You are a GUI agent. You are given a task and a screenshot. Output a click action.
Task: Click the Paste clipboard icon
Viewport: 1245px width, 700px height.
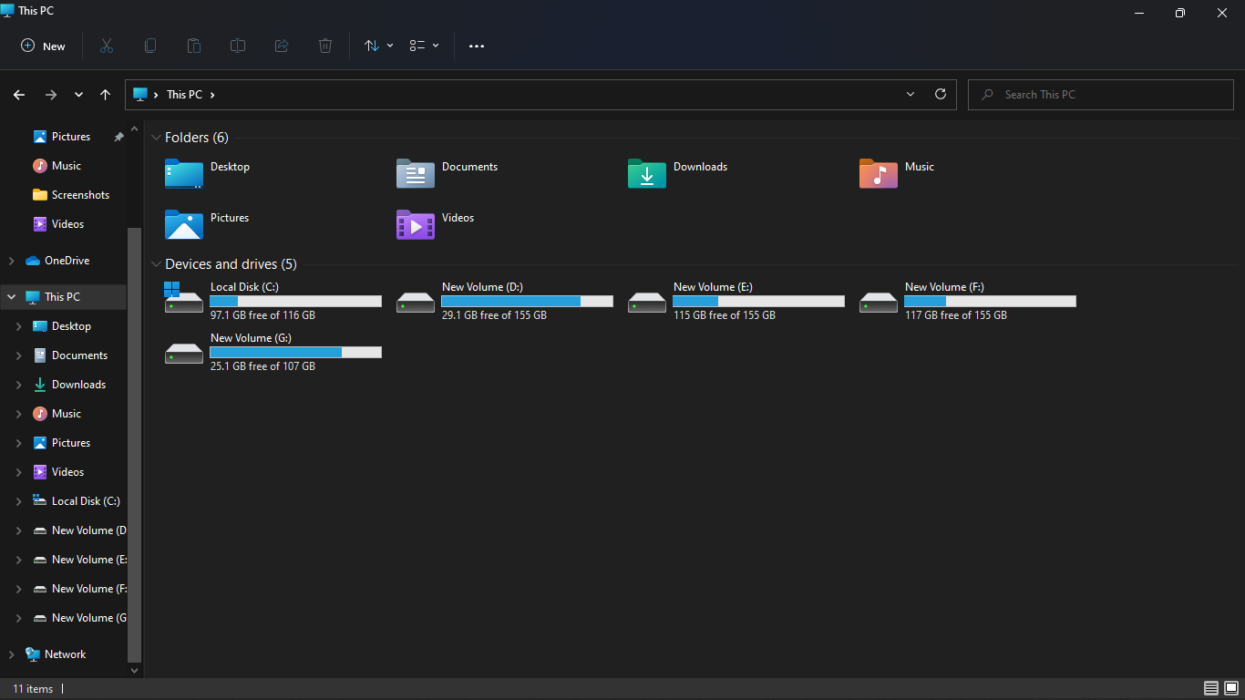tap(194, 46)
